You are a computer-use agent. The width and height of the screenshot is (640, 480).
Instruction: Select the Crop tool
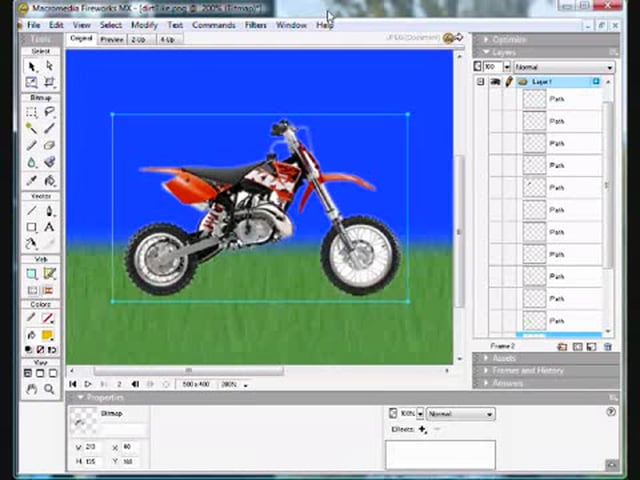tap(49, 82)
